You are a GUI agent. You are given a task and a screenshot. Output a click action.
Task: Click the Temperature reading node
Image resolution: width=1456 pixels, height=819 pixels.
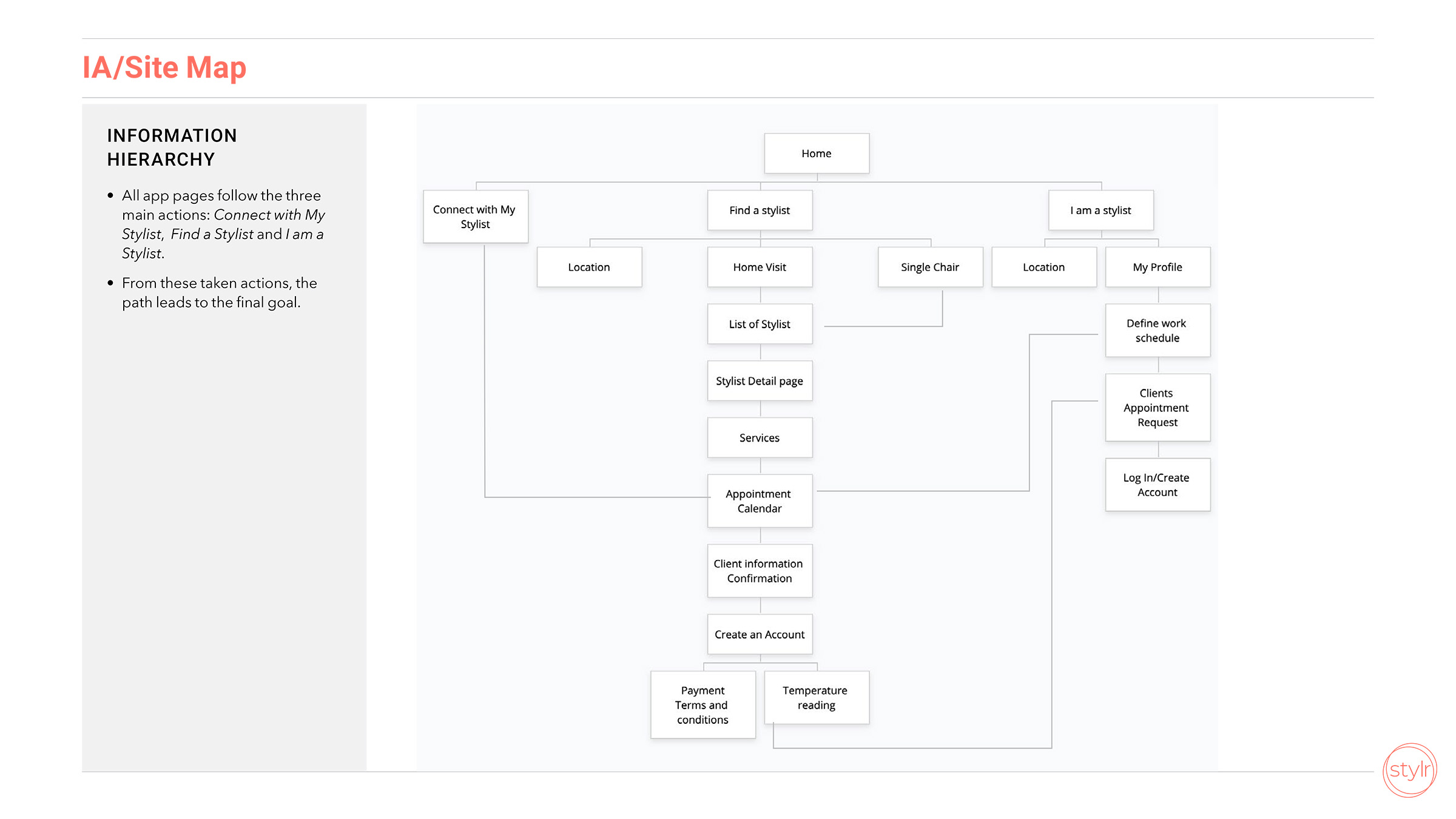(x=817, y=698)
